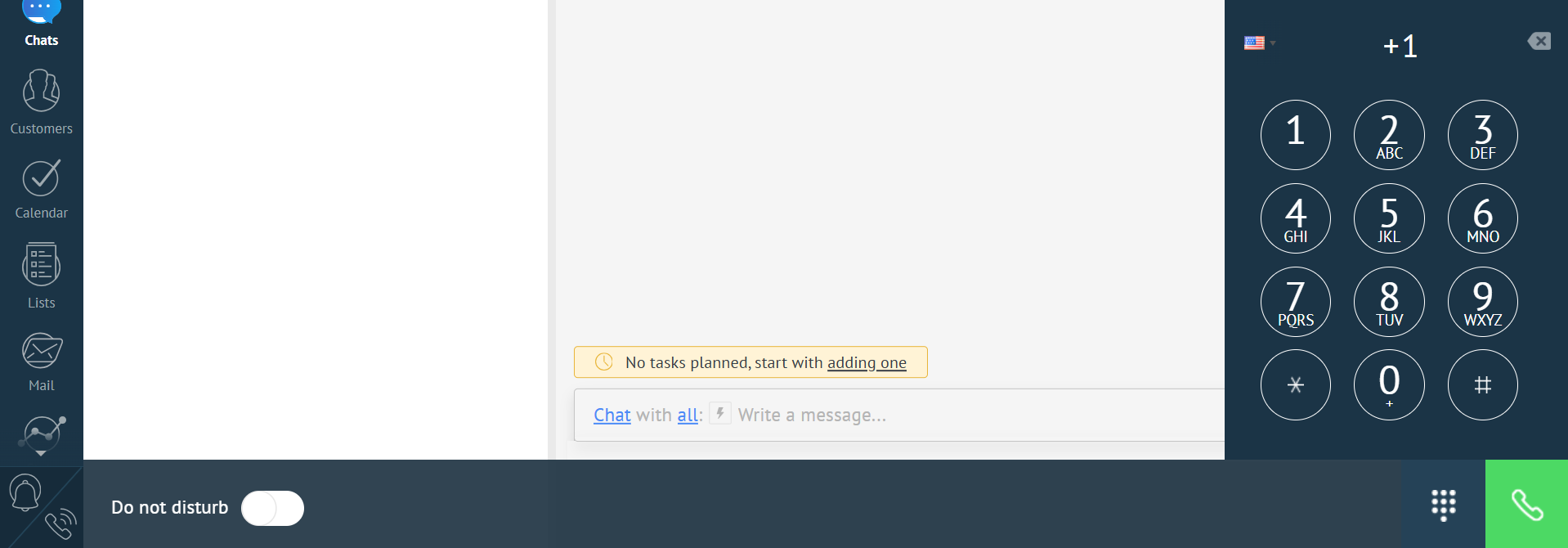The width and height of the screenshot is (1568, 548).
Task: Enable the Do not disturb switch
Action: pyautogui.click(x=272, y=508)
